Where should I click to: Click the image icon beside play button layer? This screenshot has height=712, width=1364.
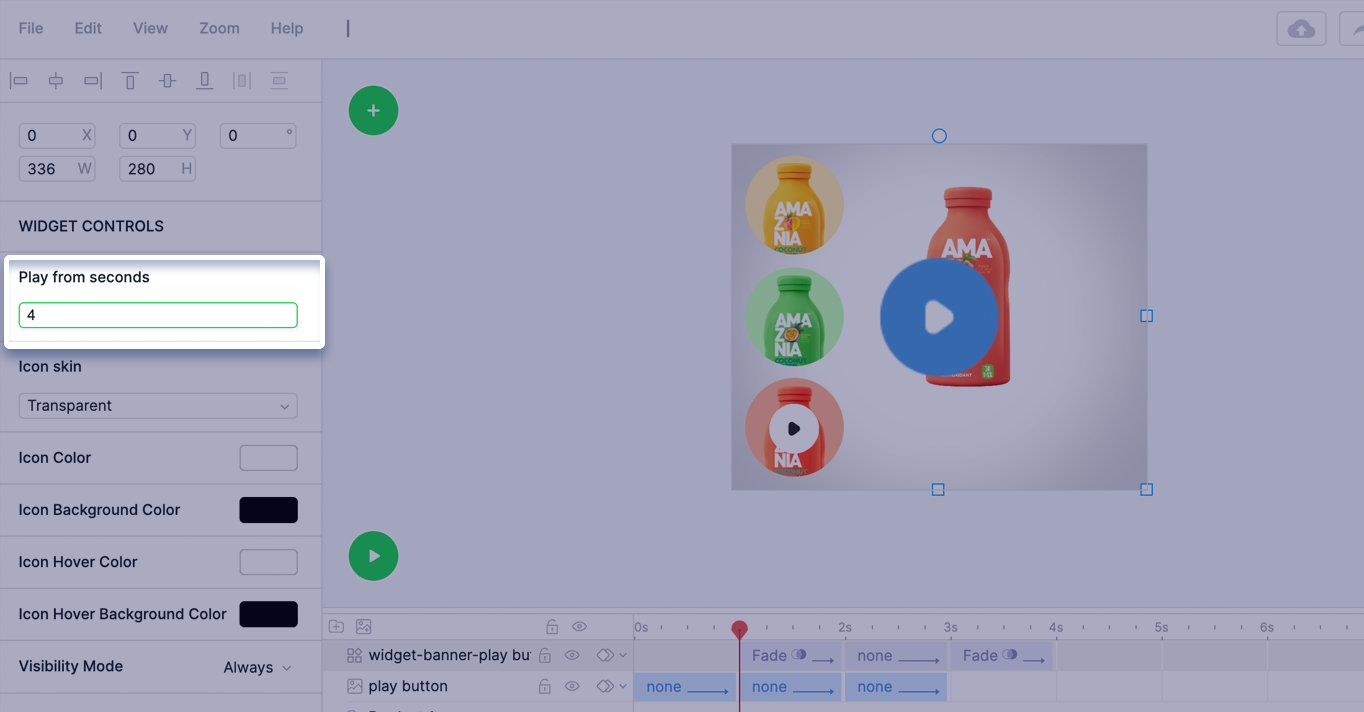click(x=354, y=687)
